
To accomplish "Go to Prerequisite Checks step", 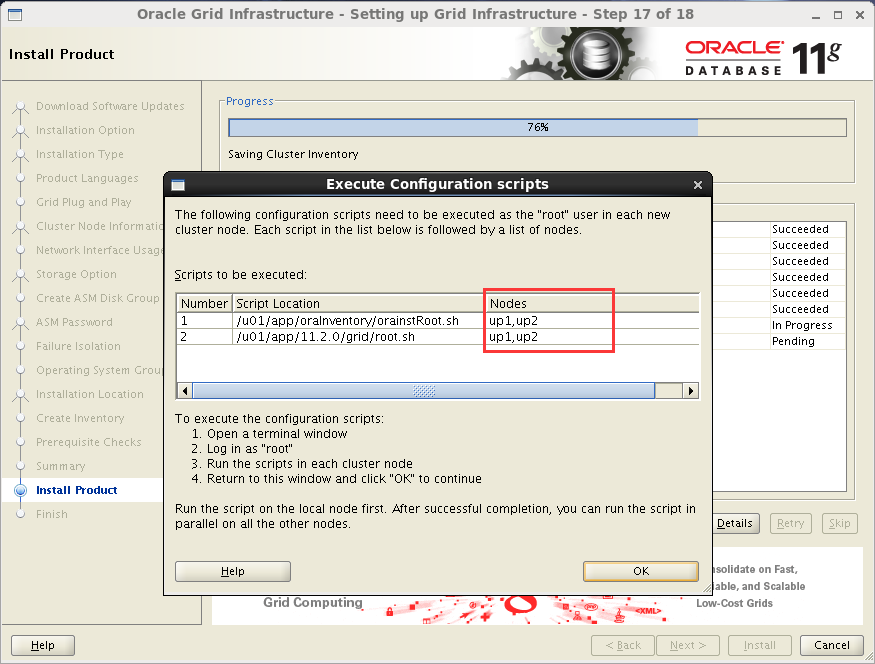I will [89, 442].
